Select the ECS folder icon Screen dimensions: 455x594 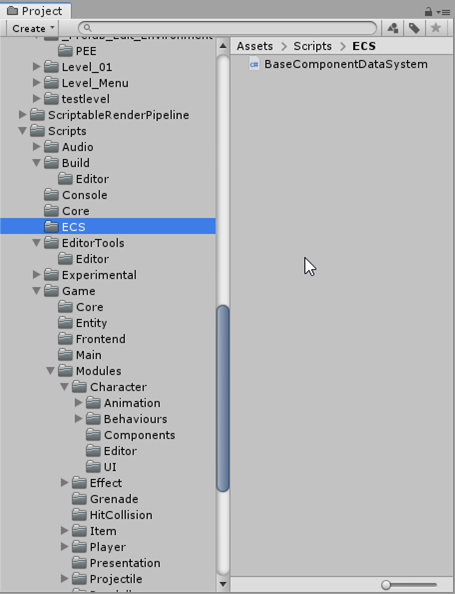51,227
